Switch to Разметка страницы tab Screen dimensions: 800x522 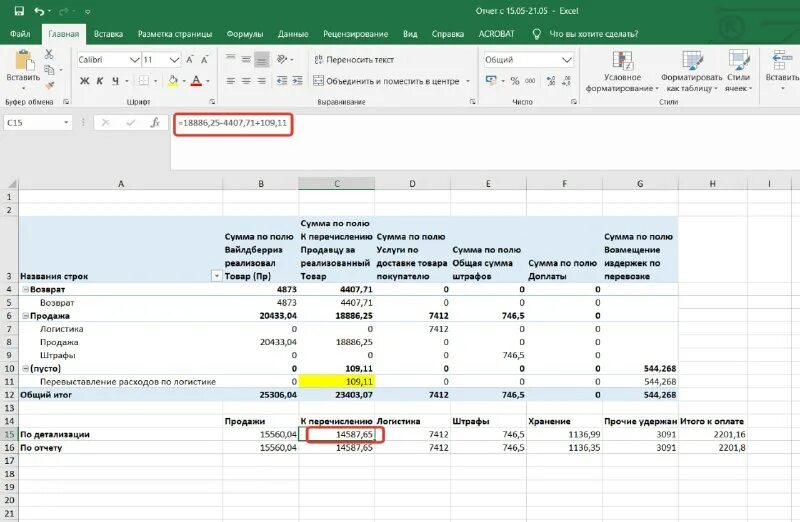coord(175,34)
